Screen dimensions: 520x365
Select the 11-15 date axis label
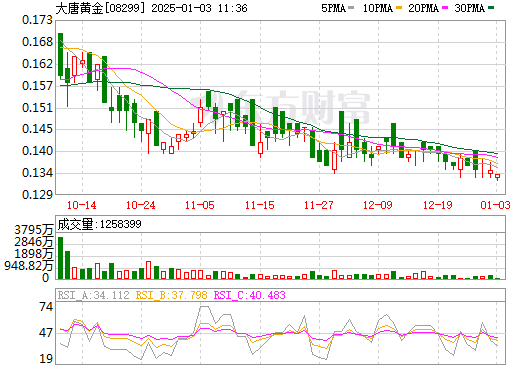[260, 205]
